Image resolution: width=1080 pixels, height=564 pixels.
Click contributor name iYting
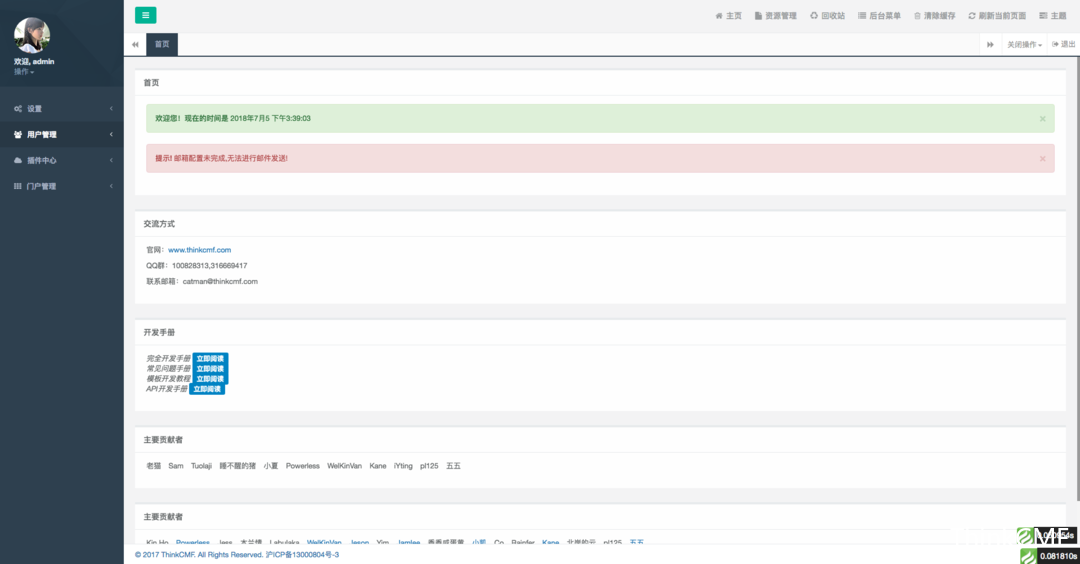point(403,466)
